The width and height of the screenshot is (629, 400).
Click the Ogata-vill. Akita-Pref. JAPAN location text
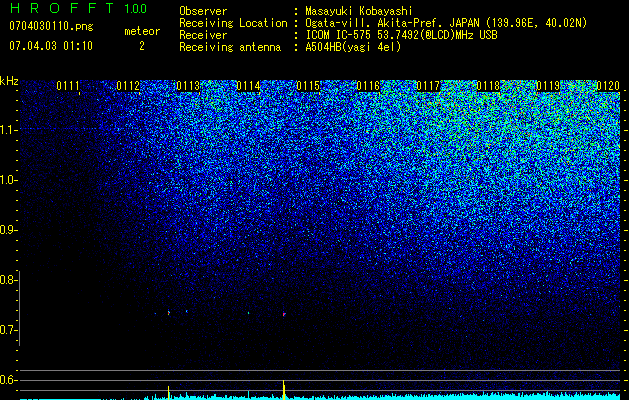pyautogui.click(x=446, y=23)
